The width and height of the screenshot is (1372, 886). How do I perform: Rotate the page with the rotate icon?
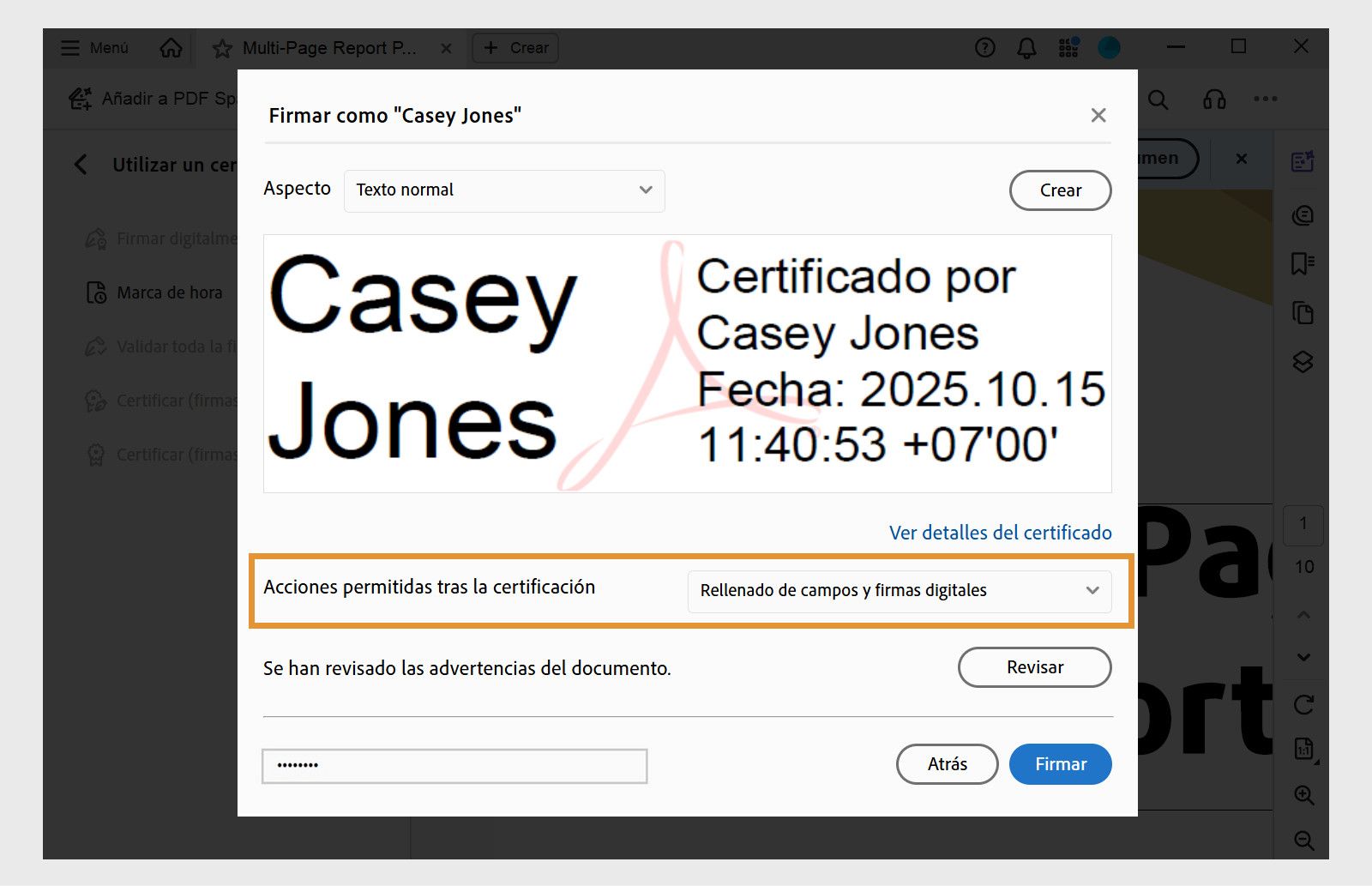1302,706
